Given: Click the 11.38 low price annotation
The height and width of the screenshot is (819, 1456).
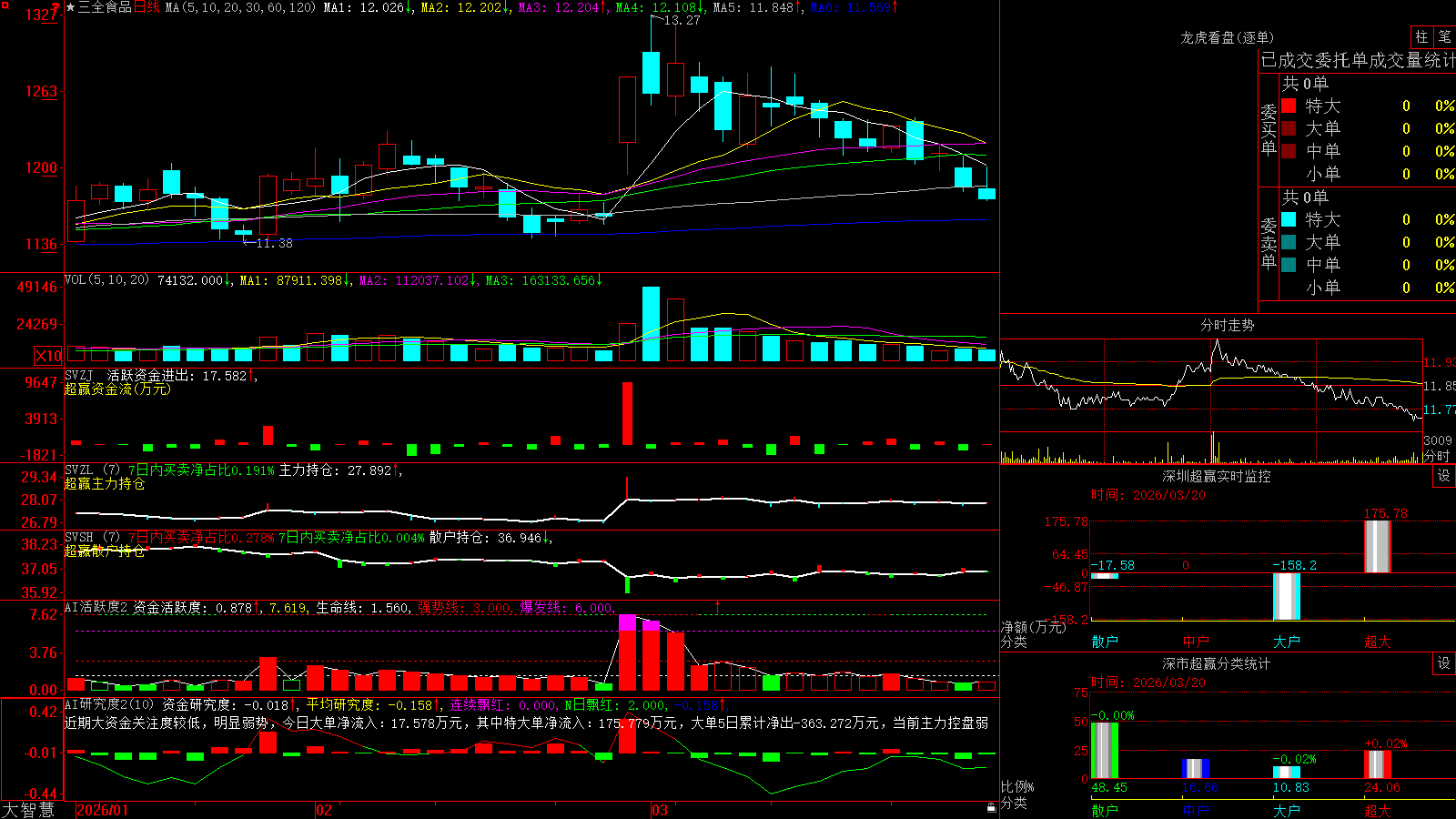Looking at the screenshot, I should 274,243.
